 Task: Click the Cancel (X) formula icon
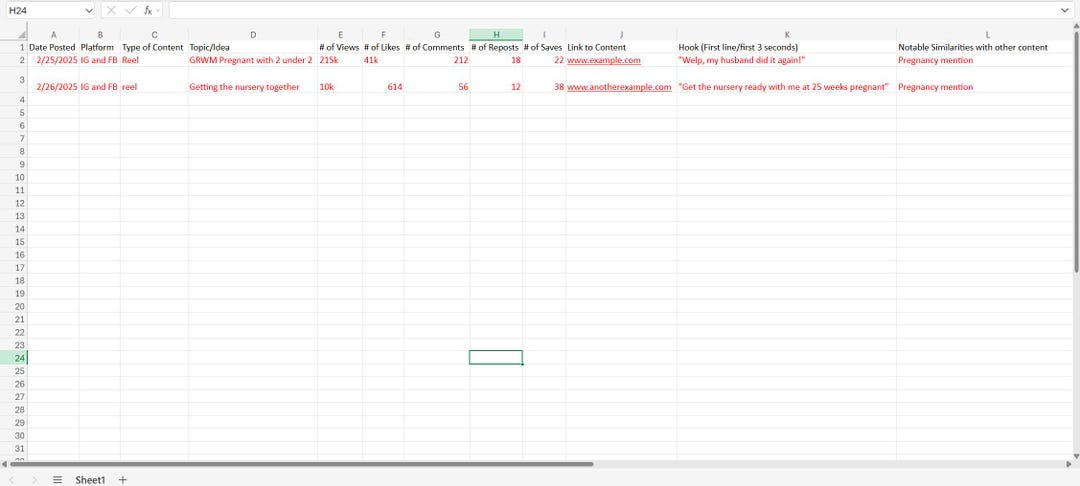(x=111, y=10)
